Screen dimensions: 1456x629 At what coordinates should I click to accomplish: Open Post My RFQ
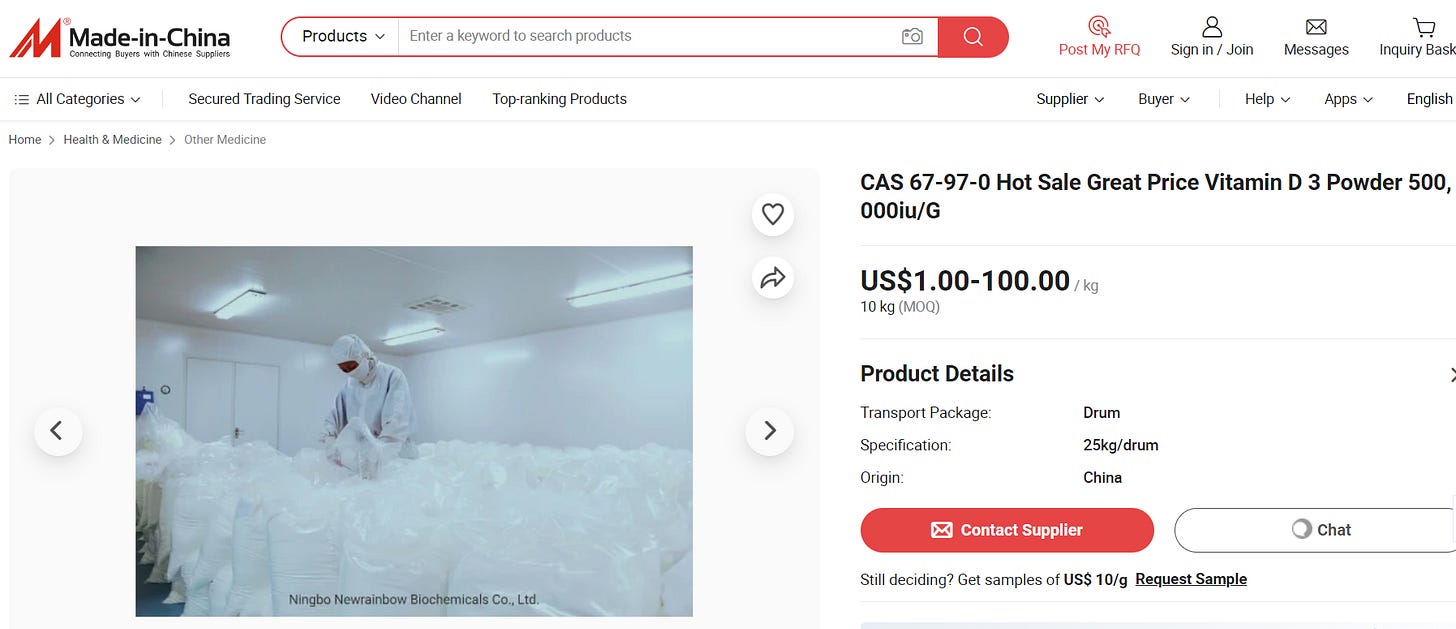pyautogui.click(x=1099, y=37)
